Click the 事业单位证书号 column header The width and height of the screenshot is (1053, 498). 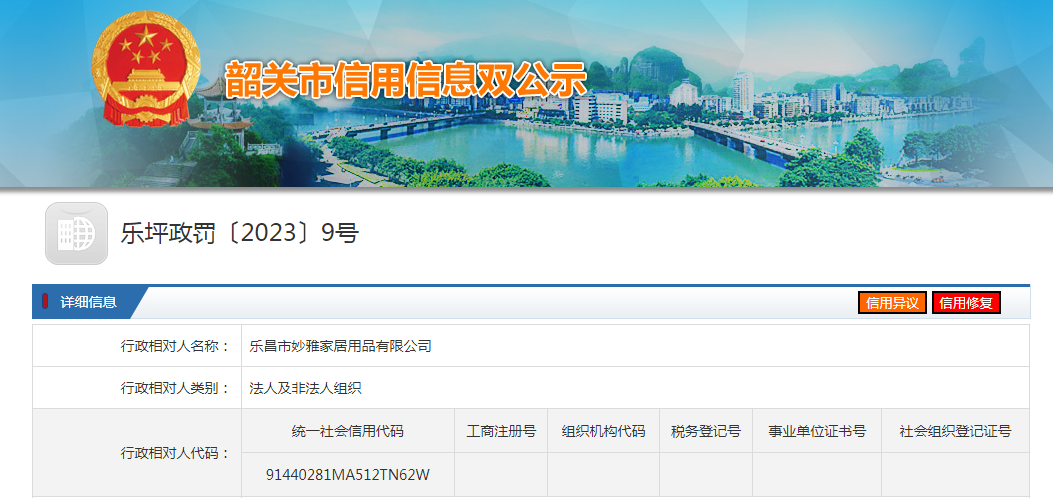[x=817, y=431]
